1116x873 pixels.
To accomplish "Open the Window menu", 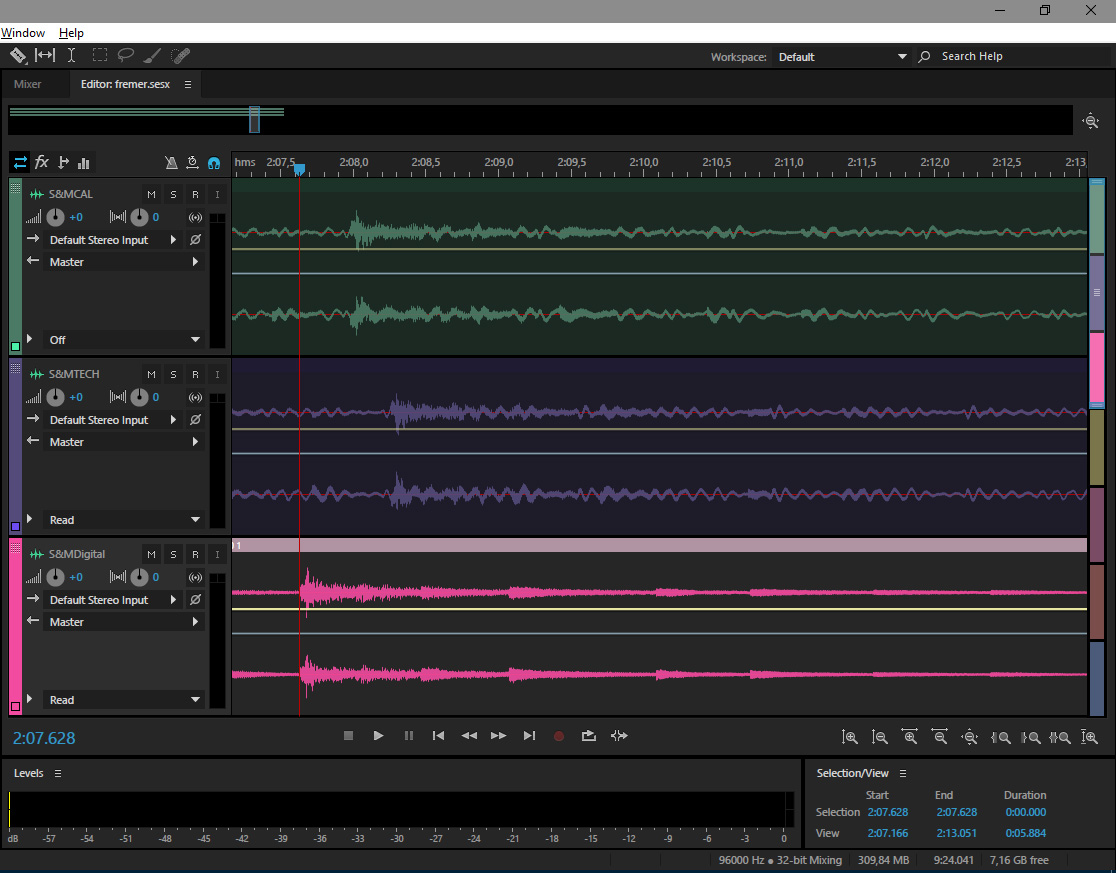I will pyautogui.click(x=23, y=33).
